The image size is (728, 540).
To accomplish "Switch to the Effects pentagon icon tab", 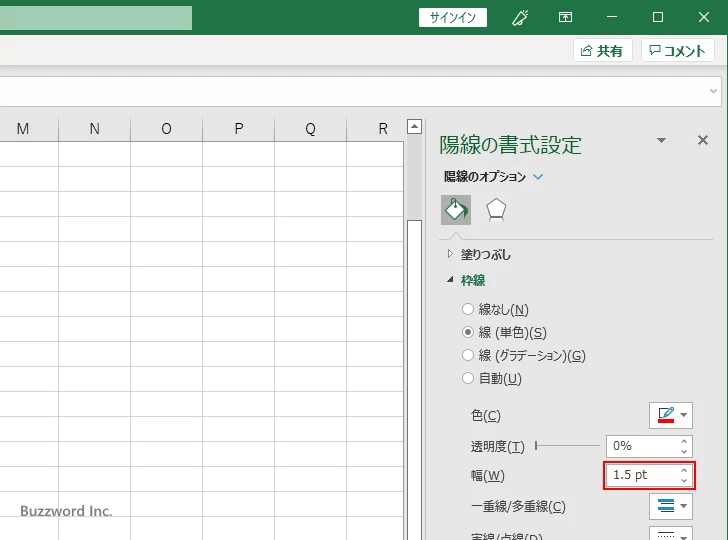I will [x=496, y=210].
